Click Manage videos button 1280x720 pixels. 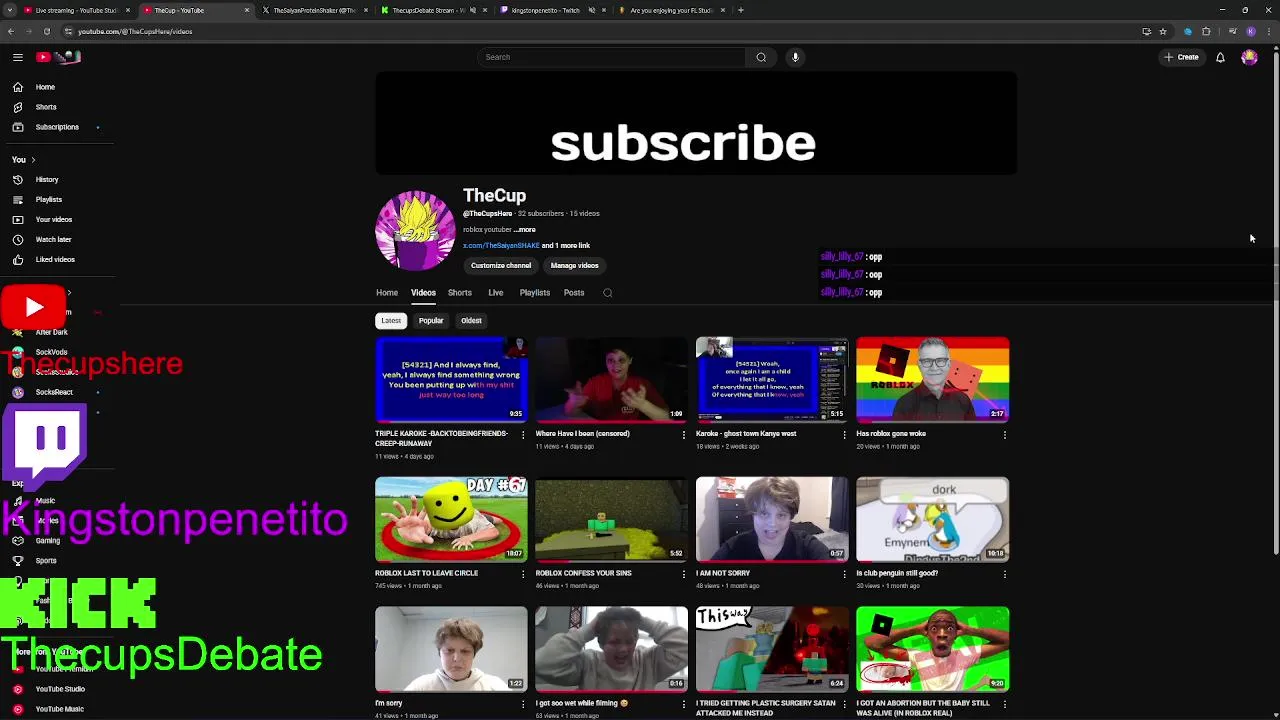(x=574, y=266)
